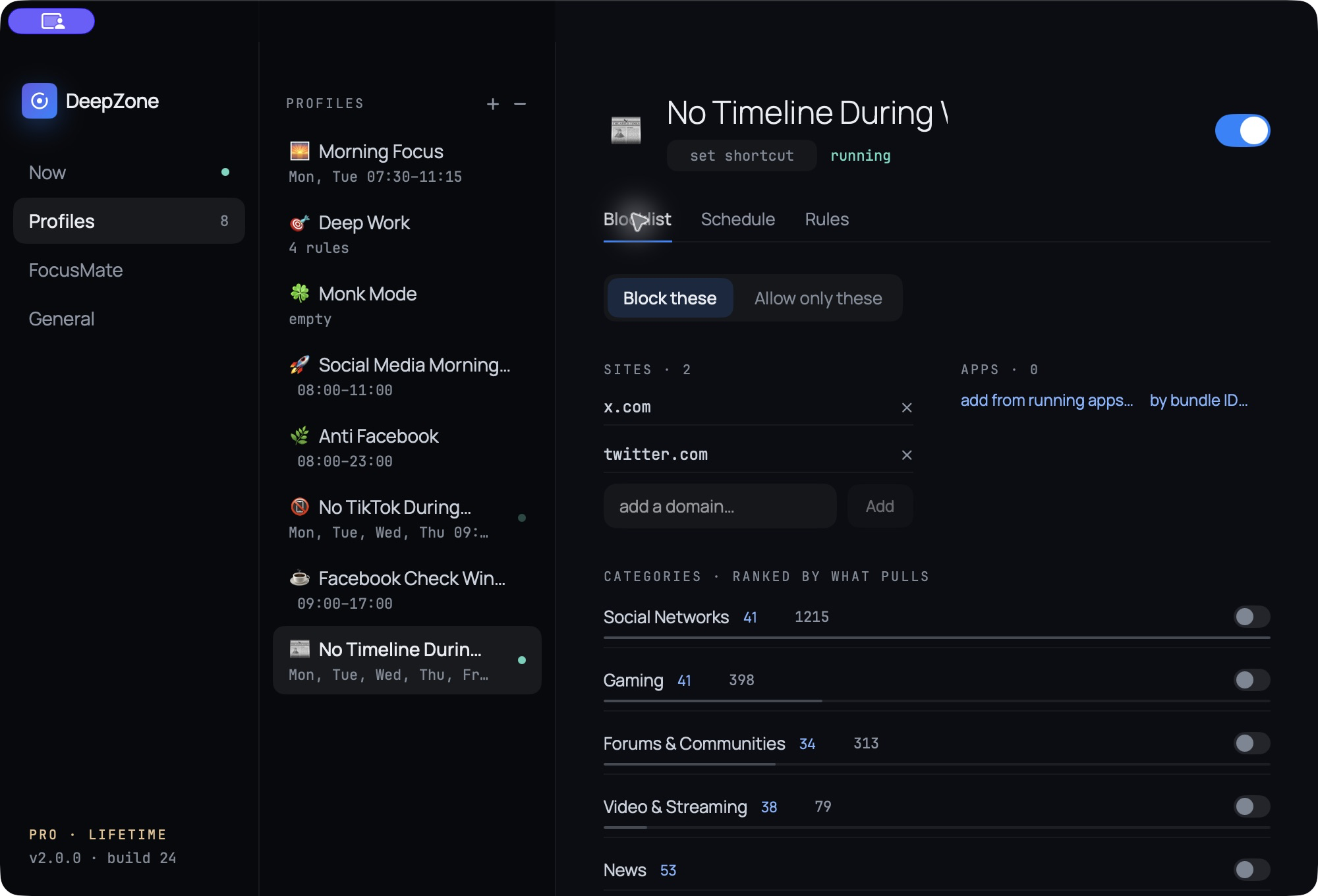The width and height of the screenshot is (1318, 896).
Task: Select the Profiles sidebar item
Action: [129, 221]
